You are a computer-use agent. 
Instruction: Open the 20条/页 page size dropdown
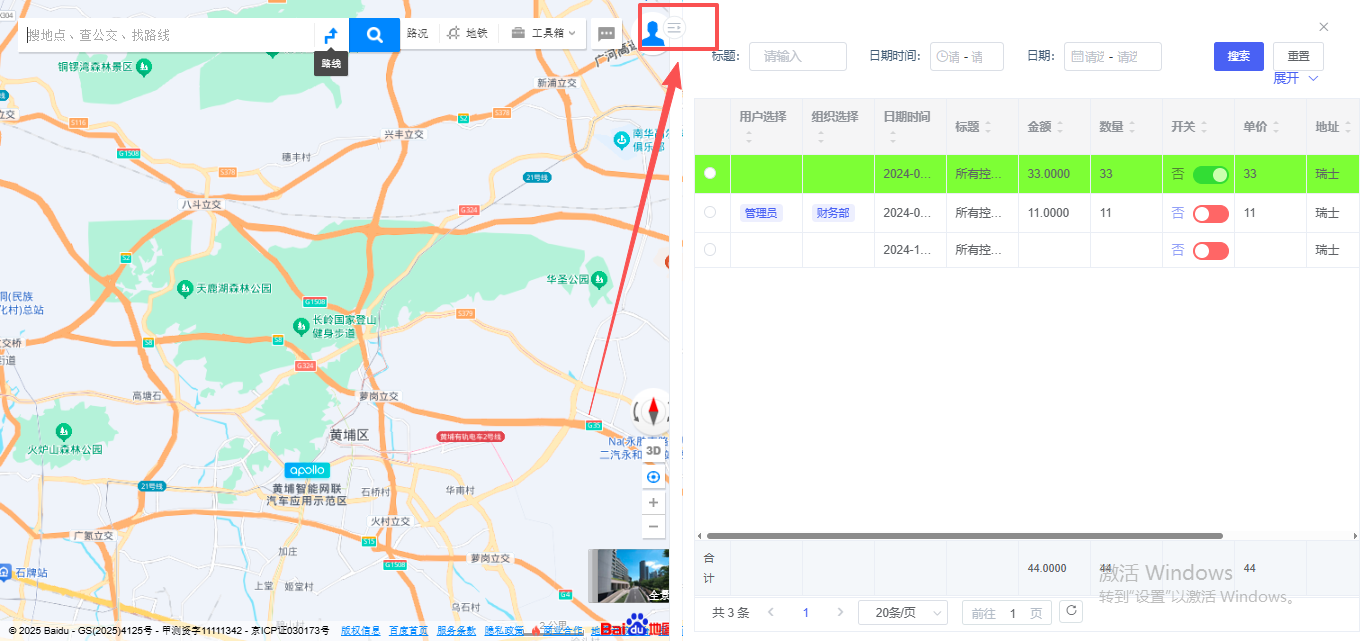(909, 613)
